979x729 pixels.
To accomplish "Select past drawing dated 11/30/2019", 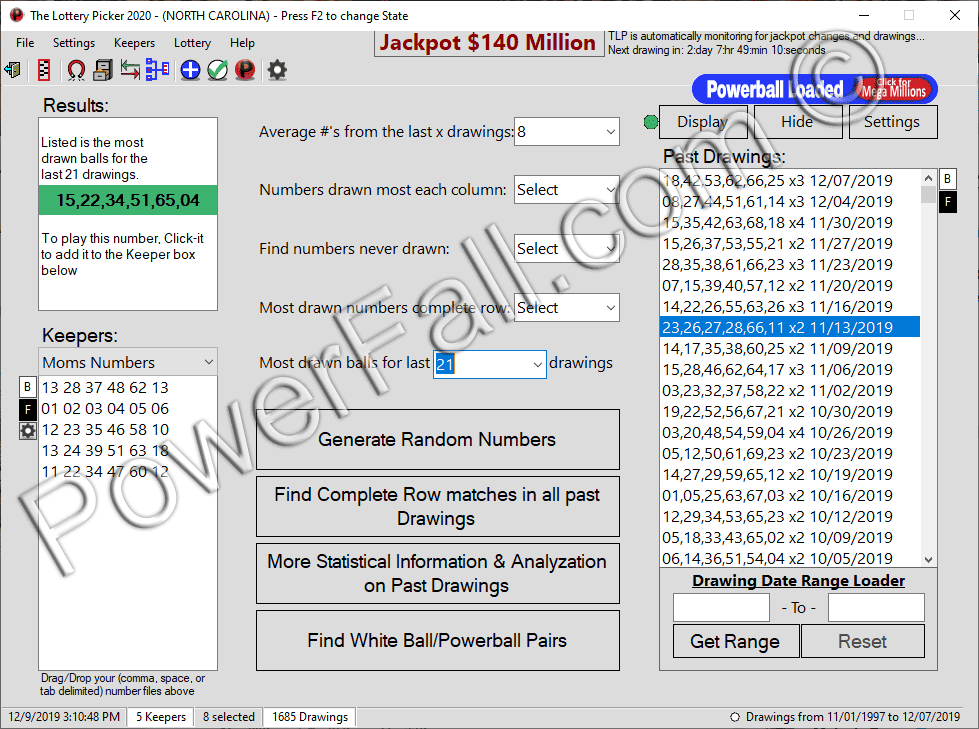I will click(790, 223).
